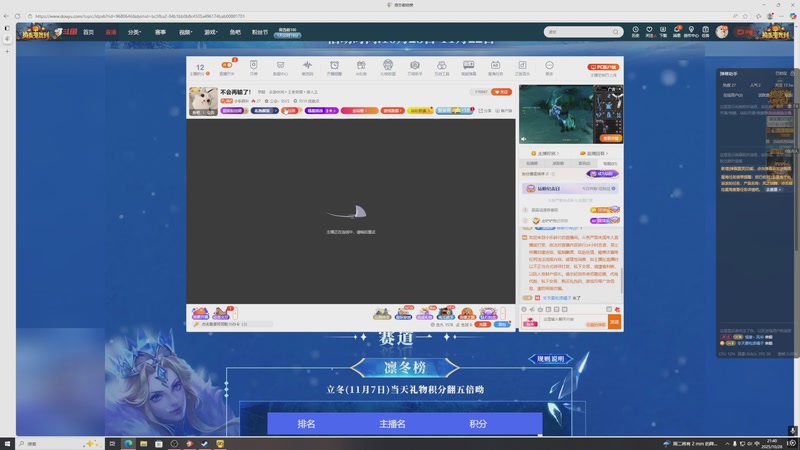Screen dimensions: 800x450
Task: Click the 客户端 link beside share
Action: (x=504, y=111)
